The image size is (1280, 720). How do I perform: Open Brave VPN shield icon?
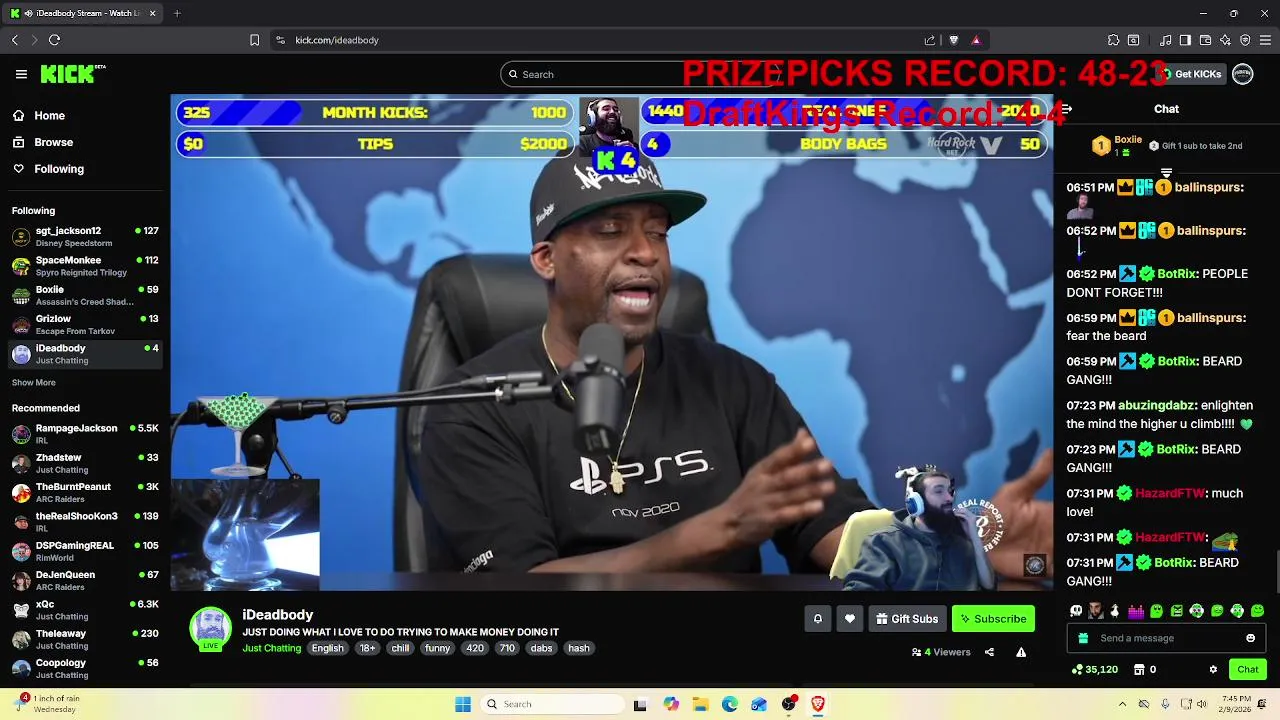tap(1245, 40)
